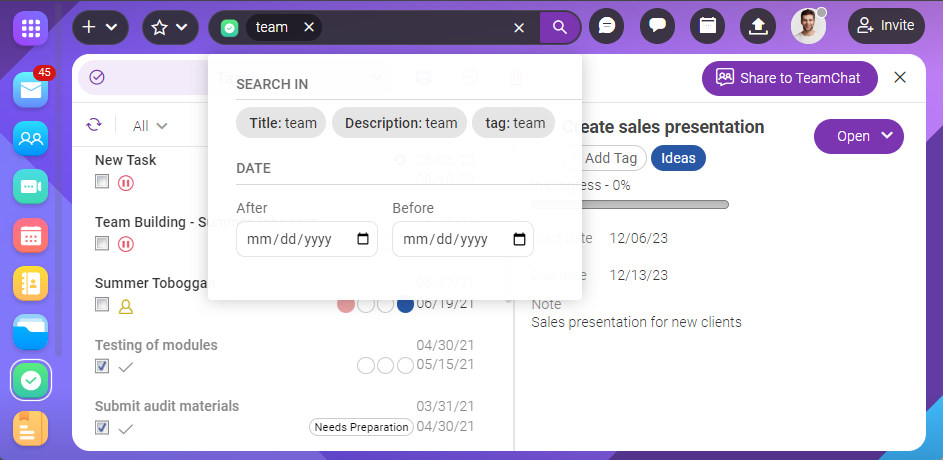Check the New Task checkbox

[x=102, y=182]
